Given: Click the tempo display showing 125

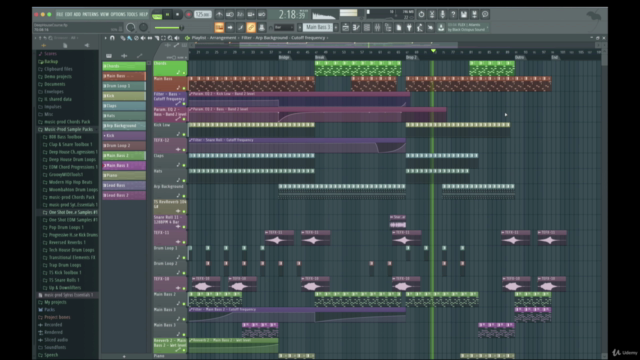Looking at the screenshot, I should coord(202,15).
